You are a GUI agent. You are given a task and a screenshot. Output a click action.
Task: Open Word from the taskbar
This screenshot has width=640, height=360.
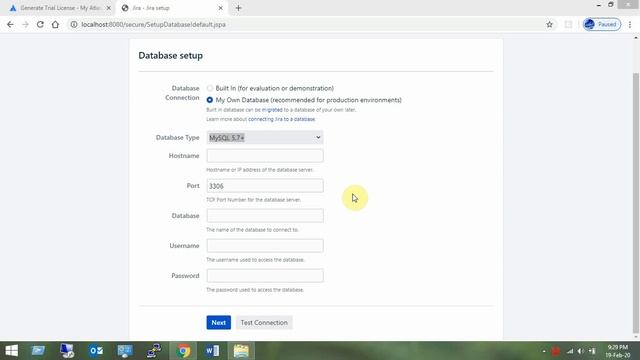tap(212, 351)
